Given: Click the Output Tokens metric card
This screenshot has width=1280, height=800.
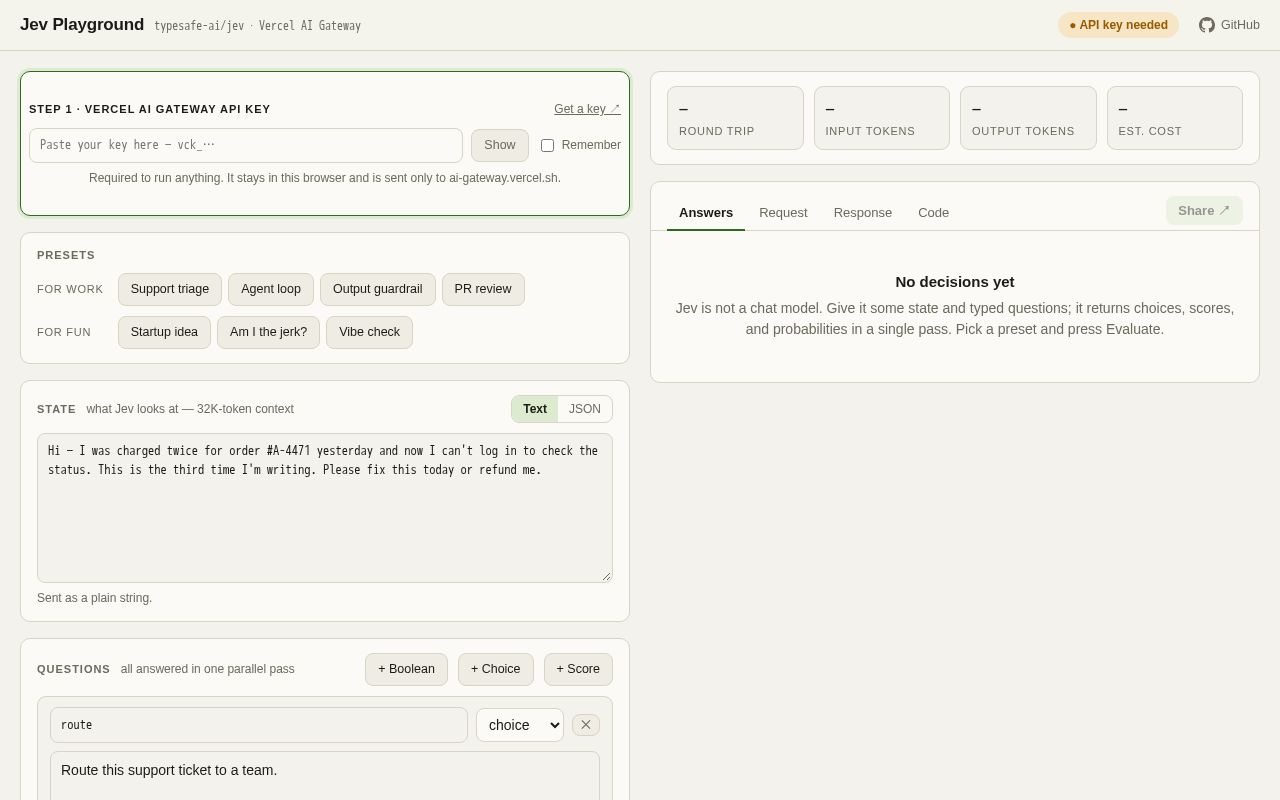Looking at the screenshot, I should click(1028, 118).
